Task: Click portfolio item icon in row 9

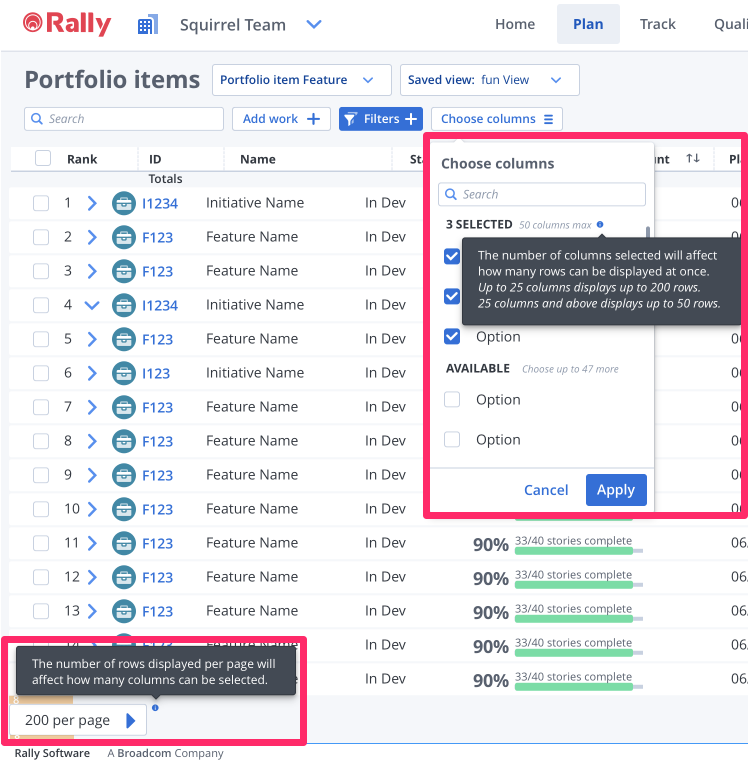Action: coord(124,475)
